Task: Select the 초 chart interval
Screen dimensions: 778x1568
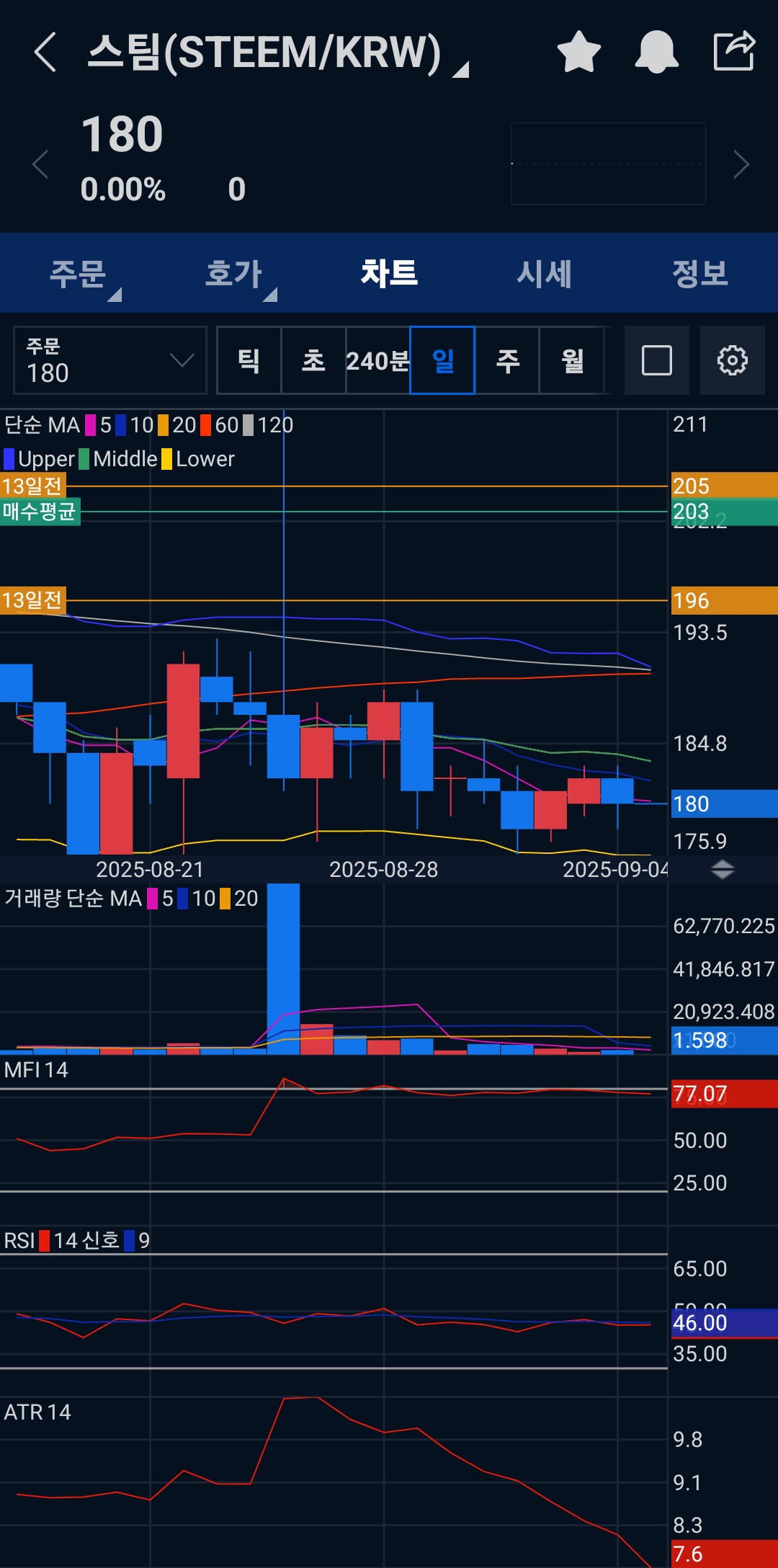Action: 313,360
